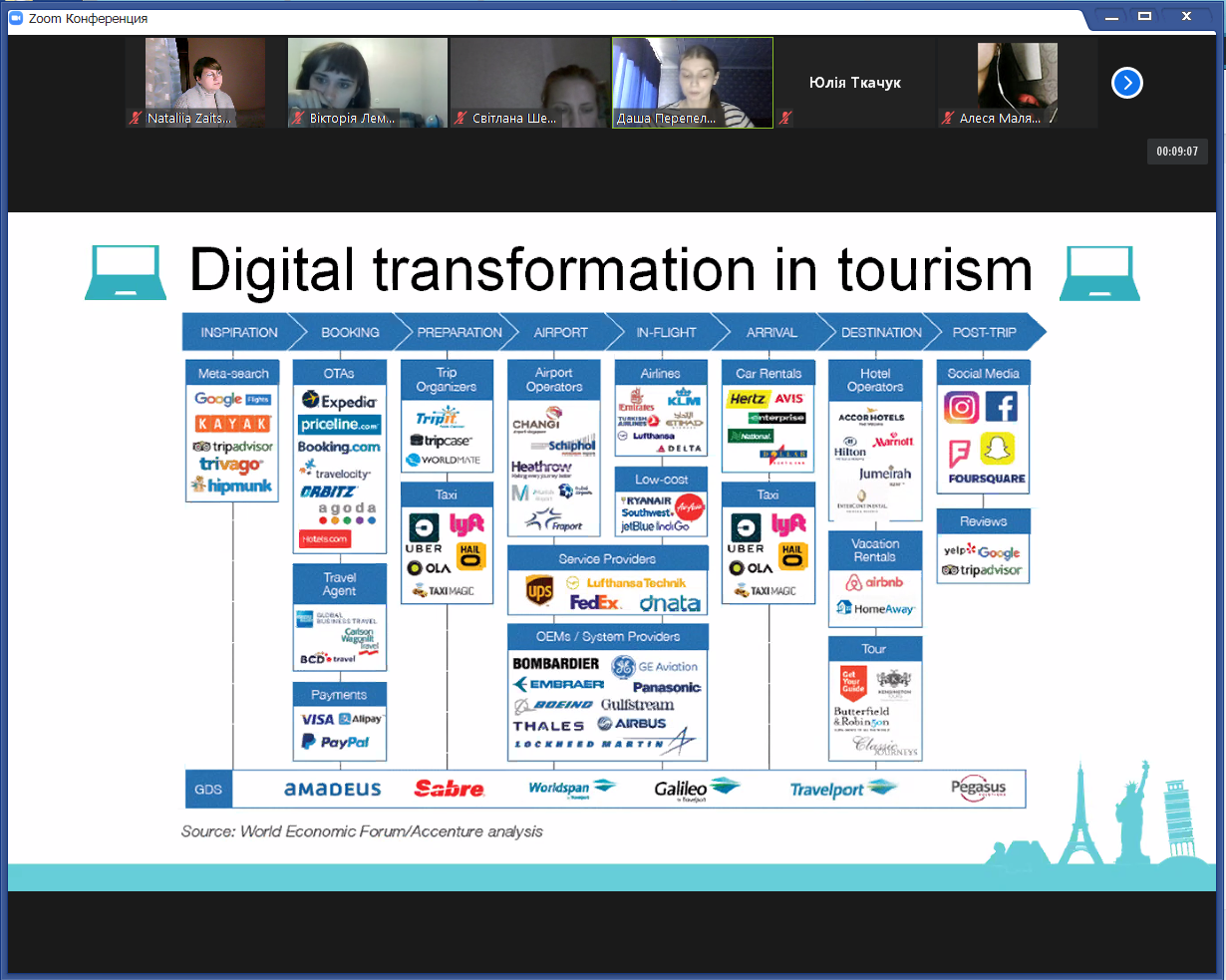This screenshot has height=980, width=1226.
Task: Click the muted mic icon on Nataliia Zaits tile
Action: 136,118
